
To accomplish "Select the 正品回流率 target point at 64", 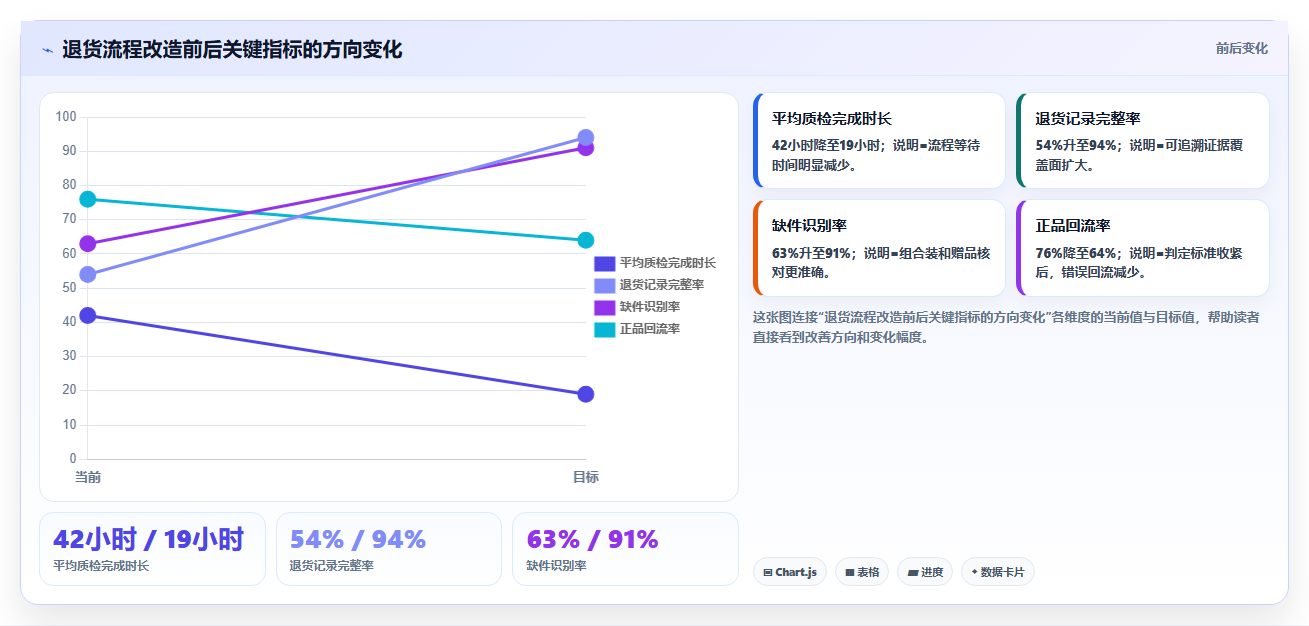I will coord(586,240).
